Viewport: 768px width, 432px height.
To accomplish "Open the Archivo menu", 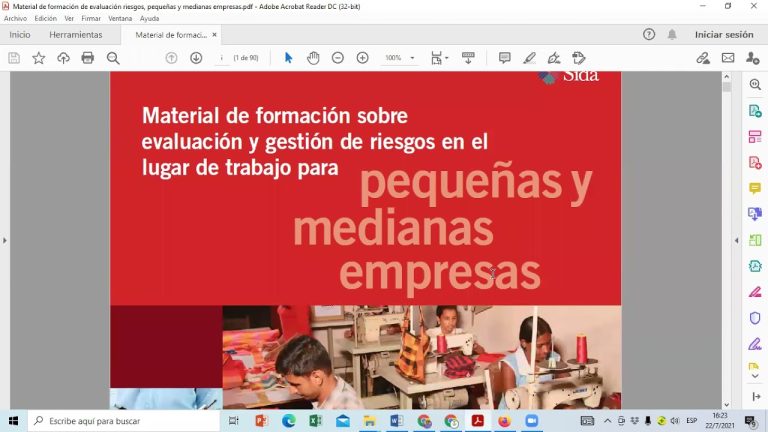I will click(15, 18).
